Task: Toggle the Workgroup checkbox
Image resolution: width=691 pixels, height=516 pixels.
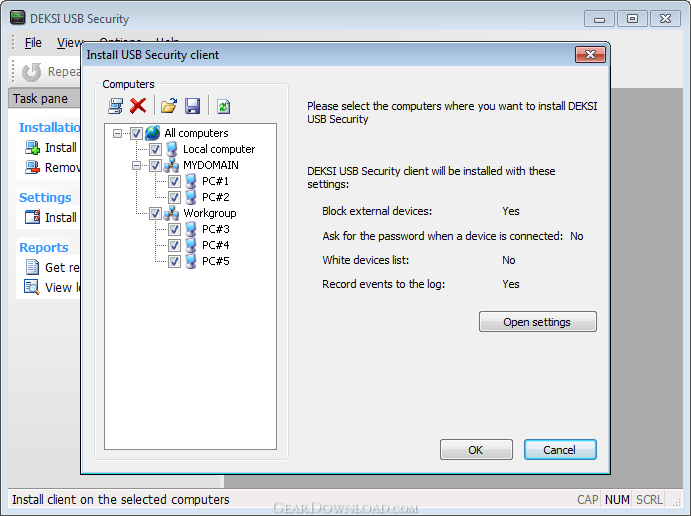Action: 155,213
